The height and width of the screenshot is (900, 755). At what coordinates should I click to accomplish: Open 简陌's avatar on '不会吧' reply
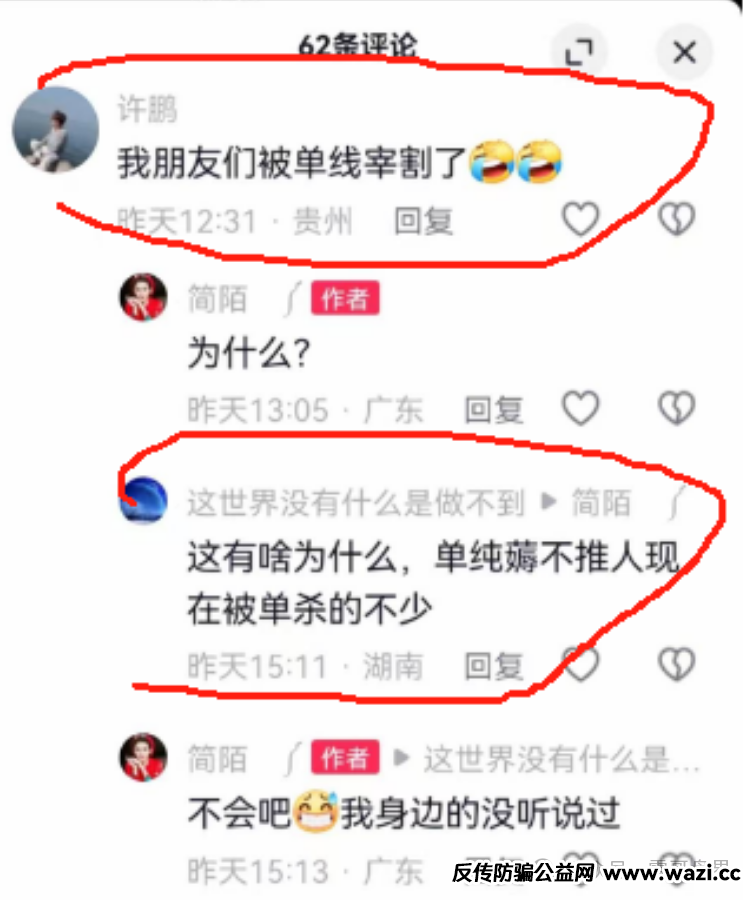click(143, 757)
